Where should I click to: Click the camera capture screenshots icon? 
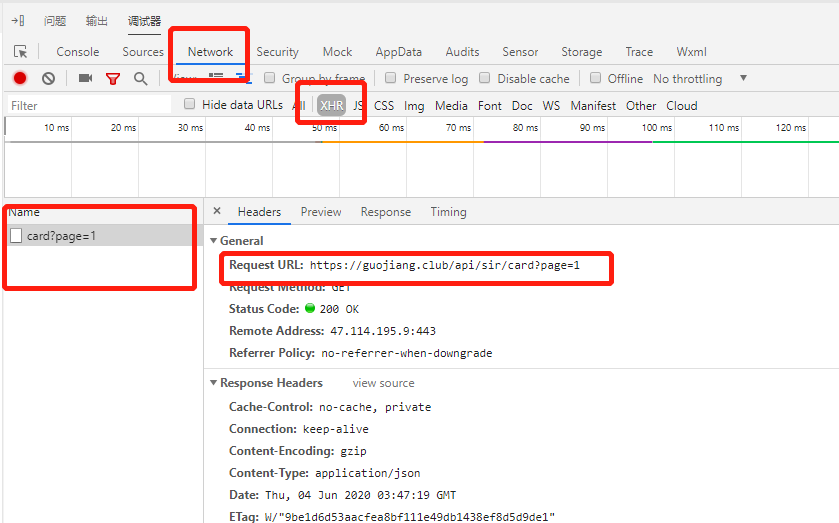[86, 78]
